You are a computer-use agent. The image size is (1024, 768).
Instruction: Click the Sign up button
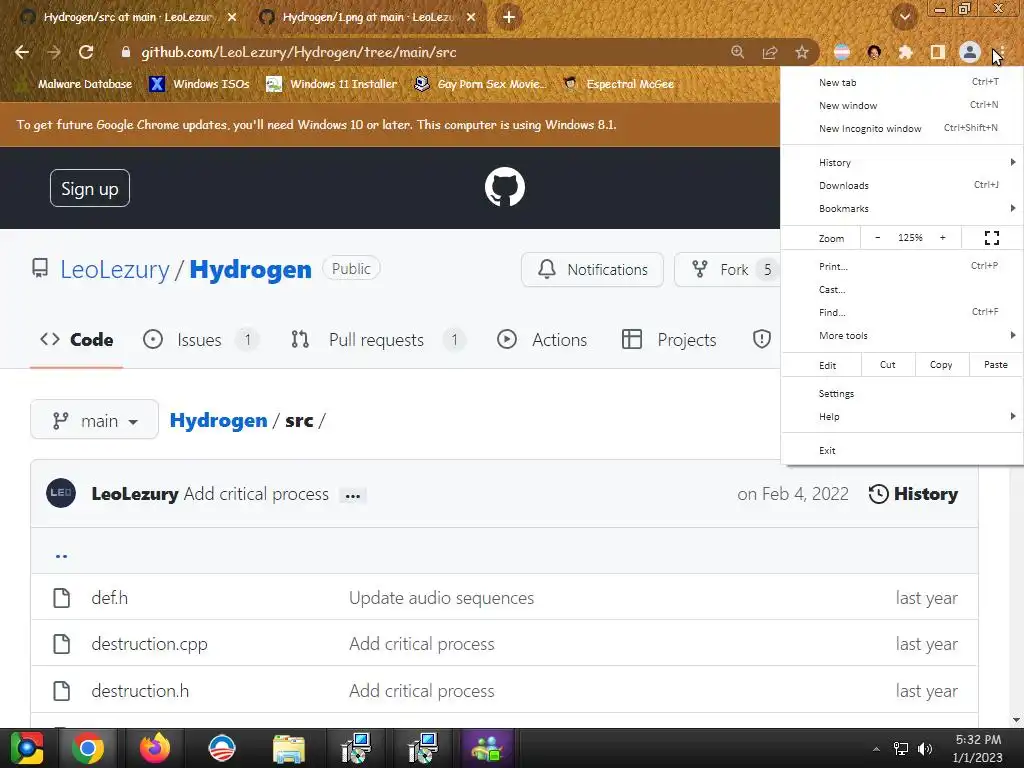(89, 188)
